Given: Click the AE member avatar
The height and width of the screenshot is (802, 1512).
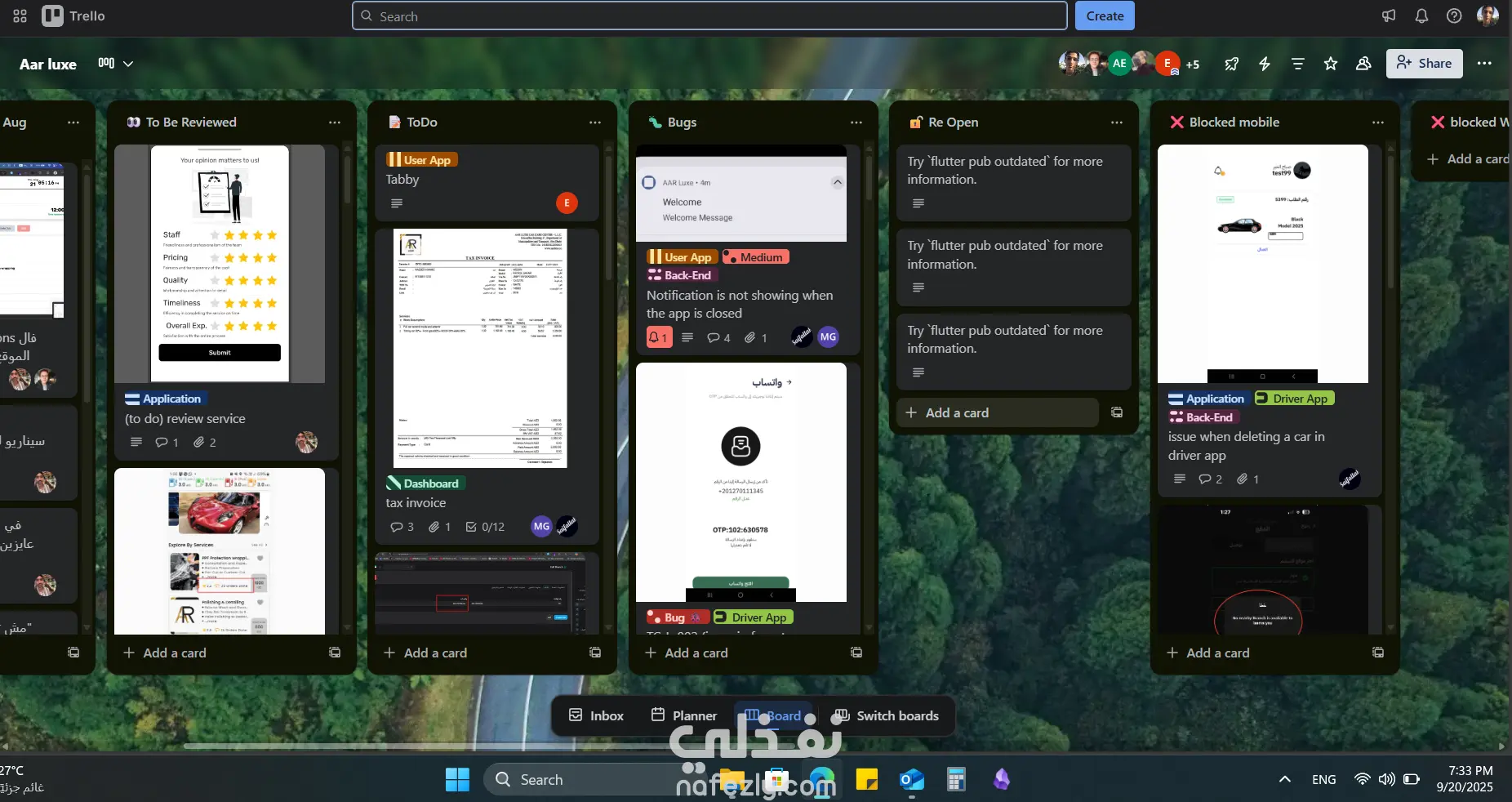Looking at the screenshot, I should click(1119, 63).
